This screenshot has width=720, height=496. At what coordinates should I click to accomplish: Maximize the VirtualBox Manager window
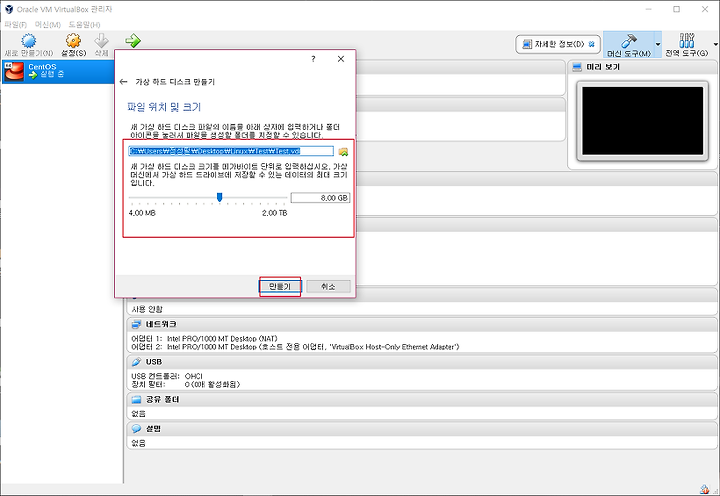[676, 9]
